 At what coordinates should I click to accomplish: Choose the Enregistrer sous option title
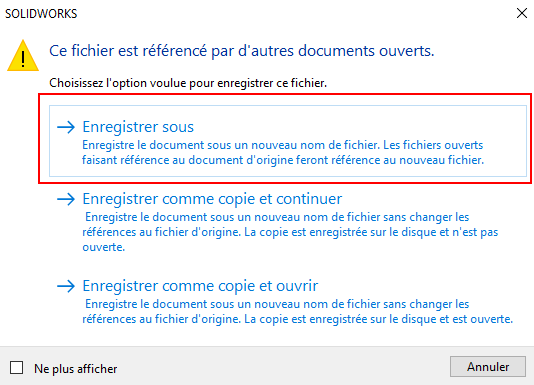coord(138,127)
